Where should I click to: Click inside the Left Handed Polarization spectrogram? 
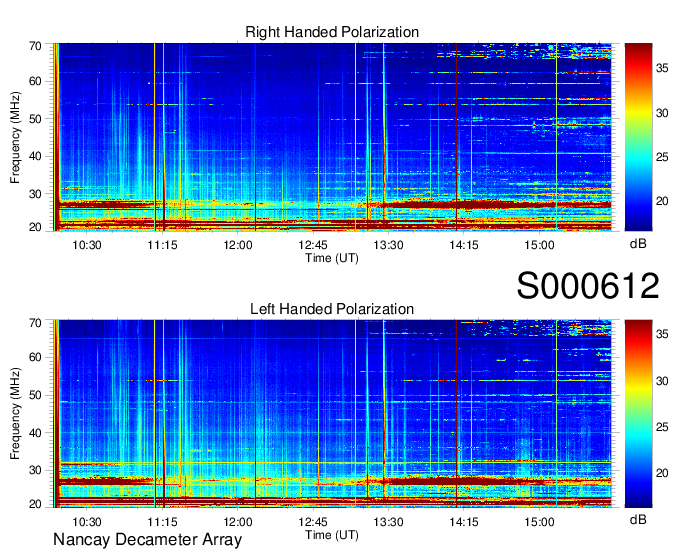(x=332, y=414)
